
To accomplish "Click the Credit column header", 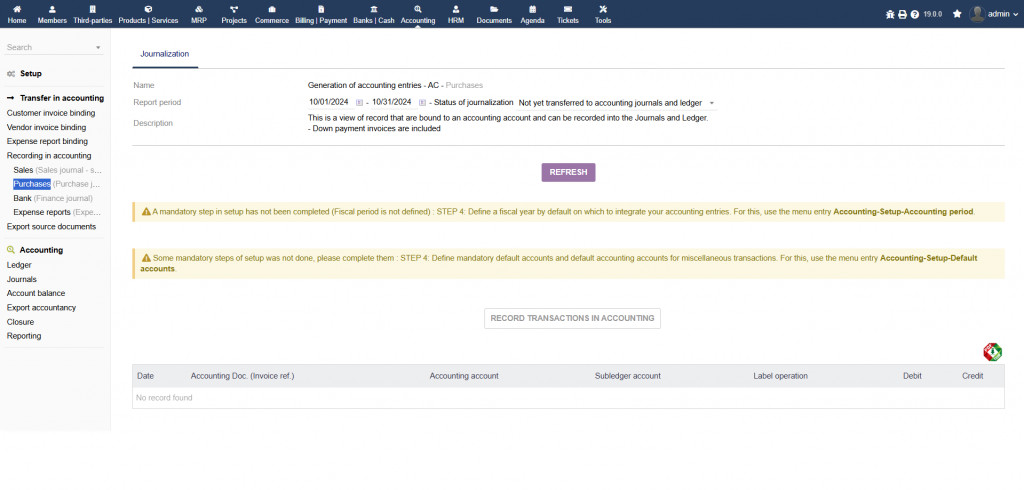I will click(x=972, y=376).
